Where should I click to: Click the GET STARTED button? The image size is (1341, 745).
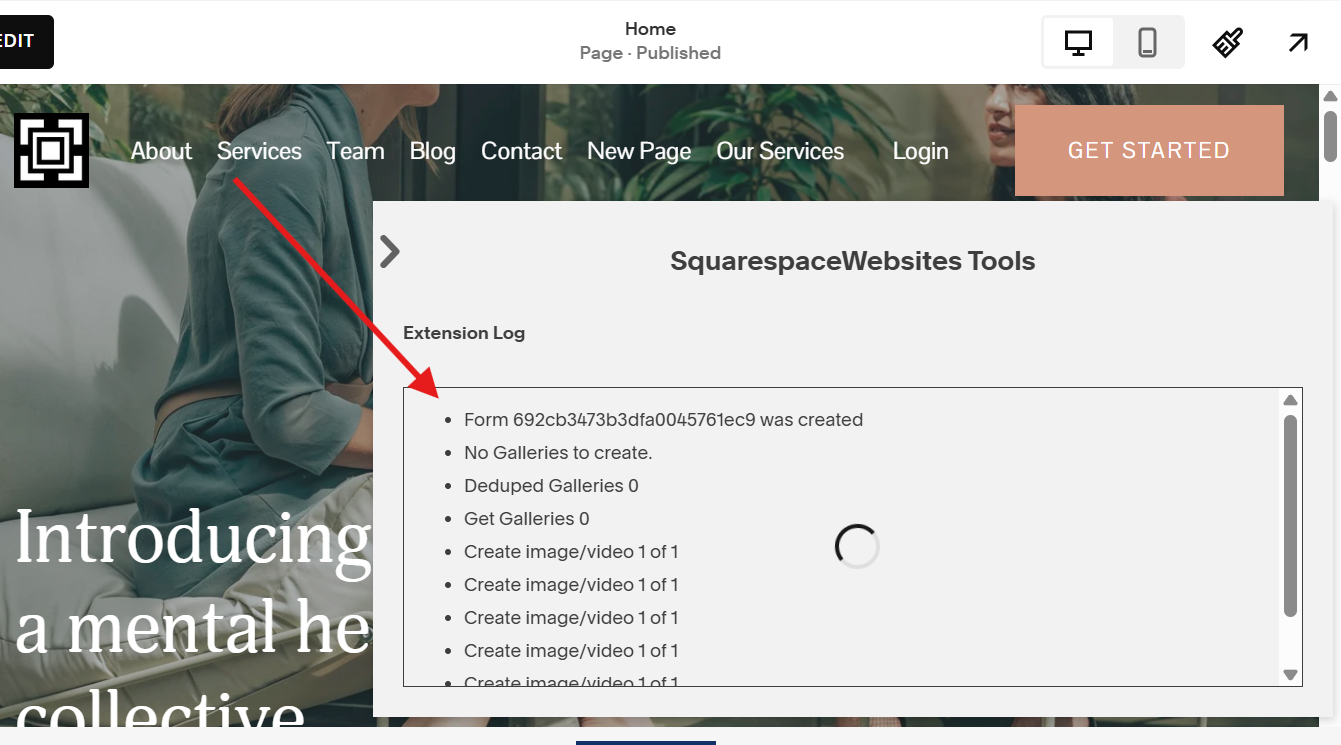[x=1148, y=150]
